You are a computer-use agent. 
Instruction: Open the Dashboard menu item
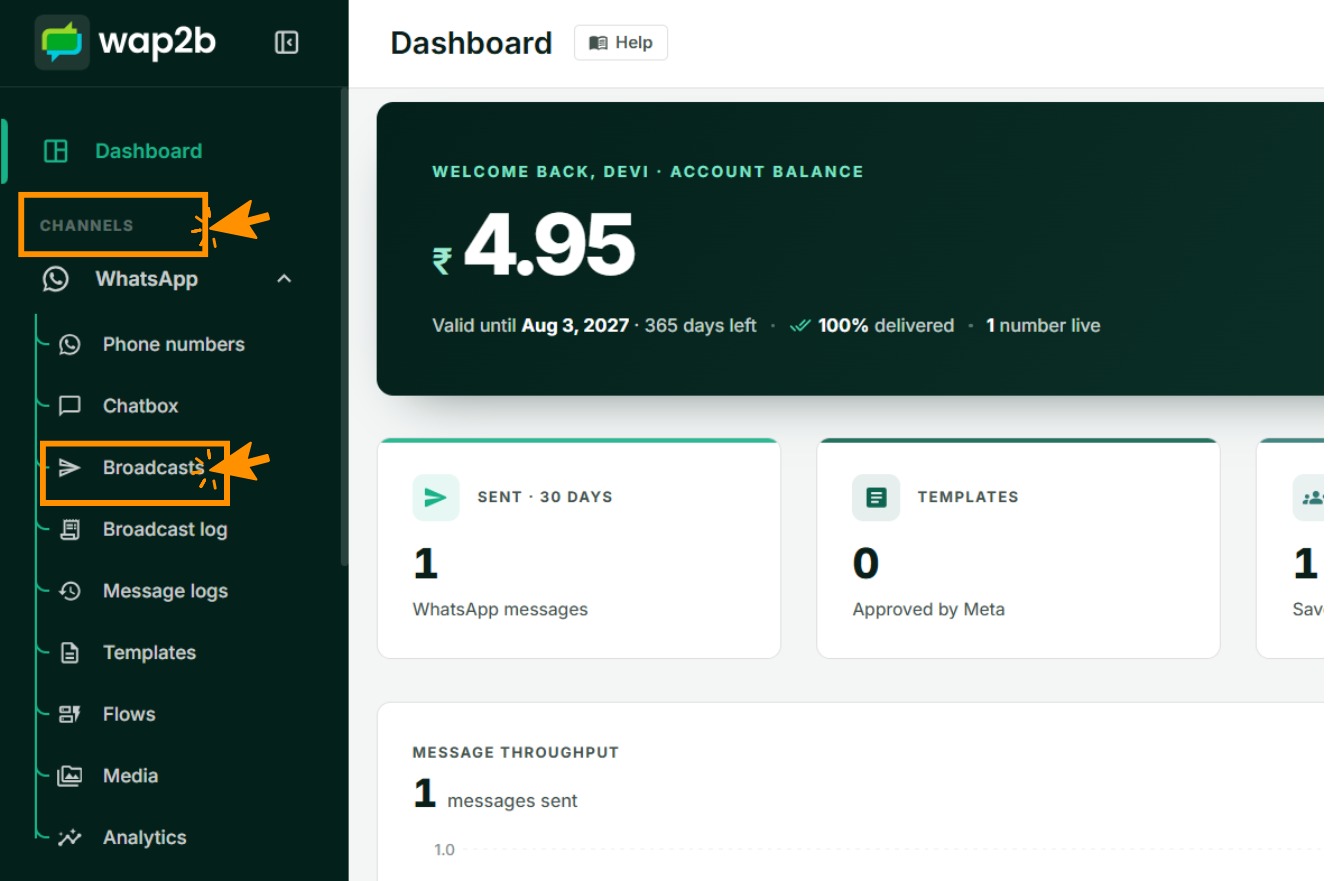tap(148, 151)
